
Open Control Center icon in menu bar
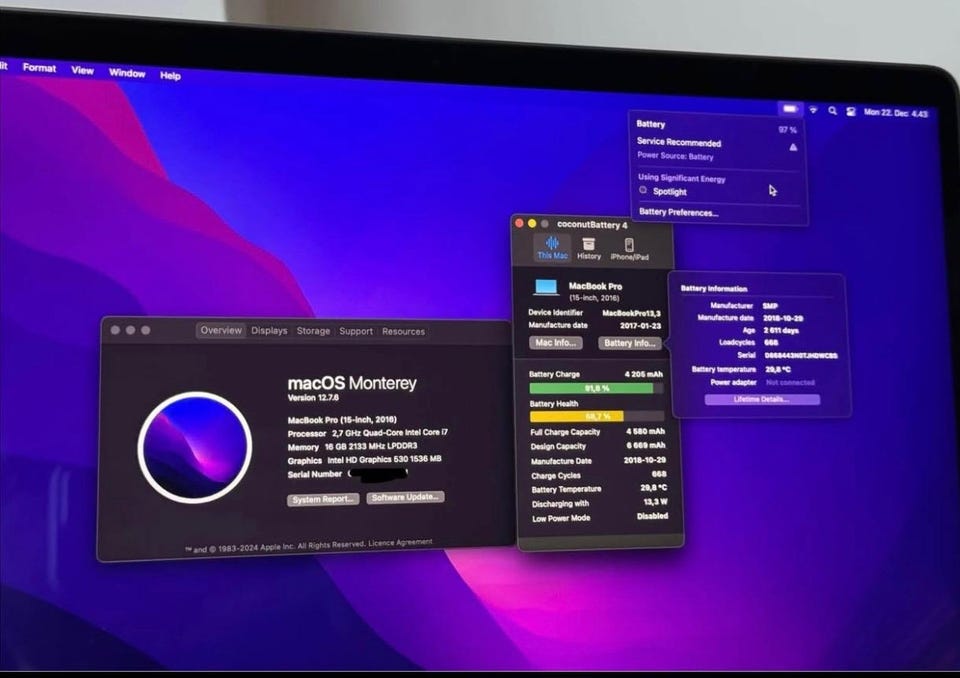[850, 111]
